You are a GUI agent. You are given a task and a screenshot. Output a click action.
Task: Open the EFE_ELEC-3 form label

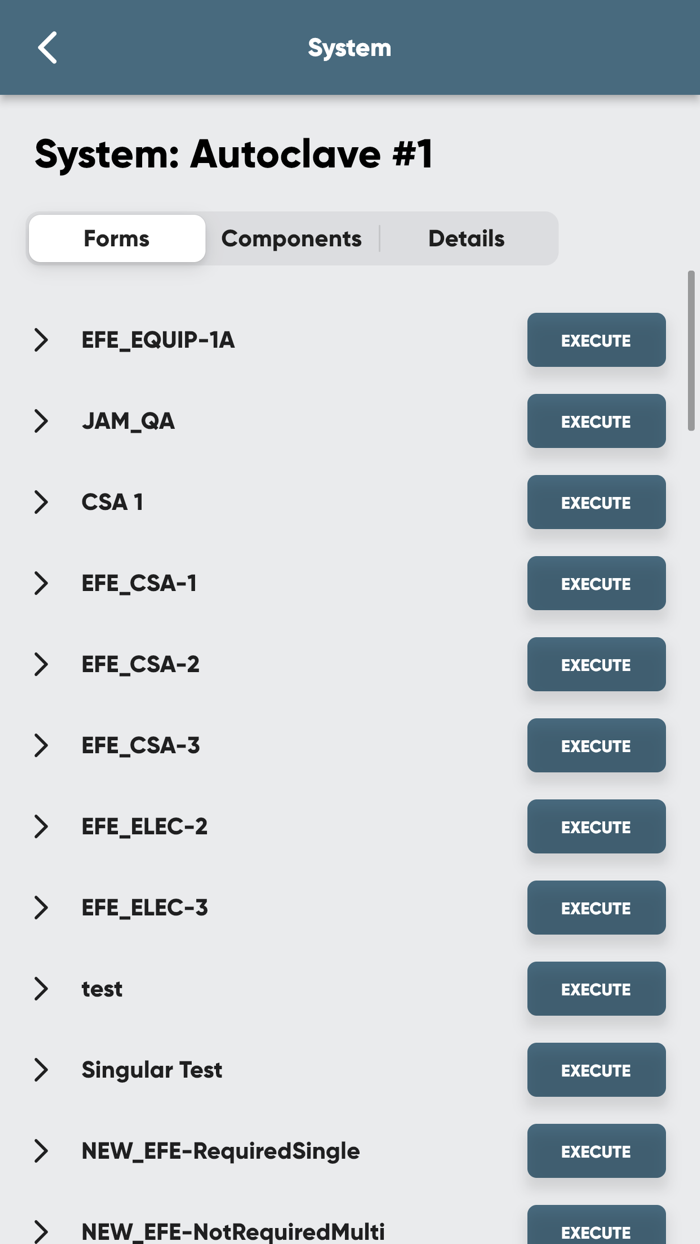pos(145,907)
